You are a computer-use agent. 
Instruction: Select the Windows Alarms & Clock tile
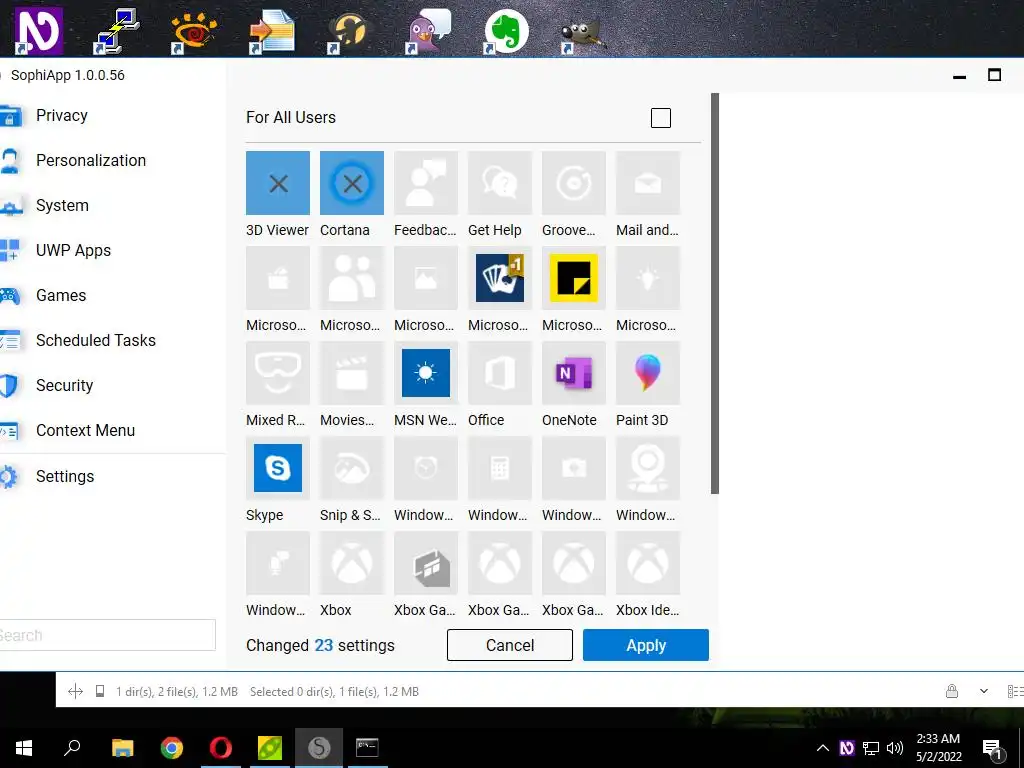tap(426, 468)
